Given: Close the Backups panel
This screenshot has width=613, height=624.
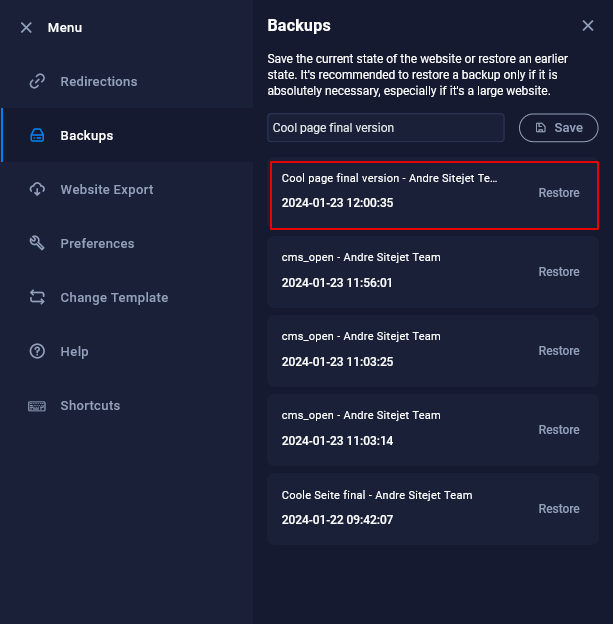Looking at the screenshot, I should (x=588, y=26).
